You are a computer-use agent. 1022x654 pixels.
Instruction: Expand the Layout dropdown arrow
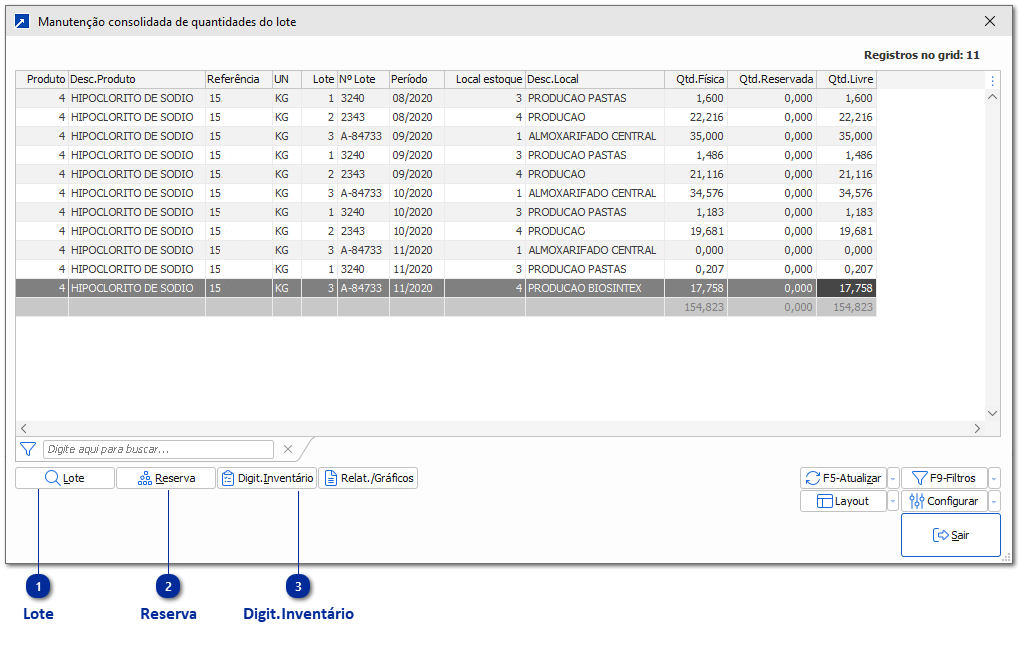coord(893,501)
